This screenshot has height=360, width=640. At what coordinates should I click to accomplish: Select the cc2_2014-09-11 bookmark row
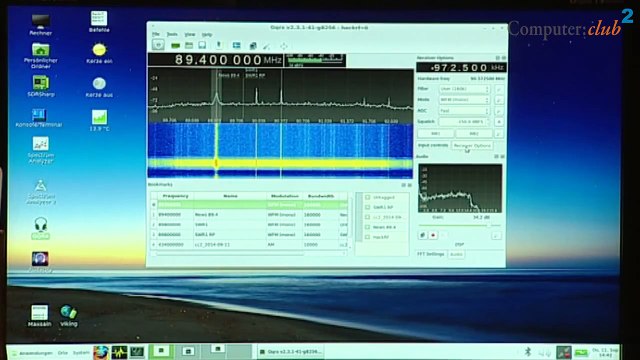click(249, 244)
